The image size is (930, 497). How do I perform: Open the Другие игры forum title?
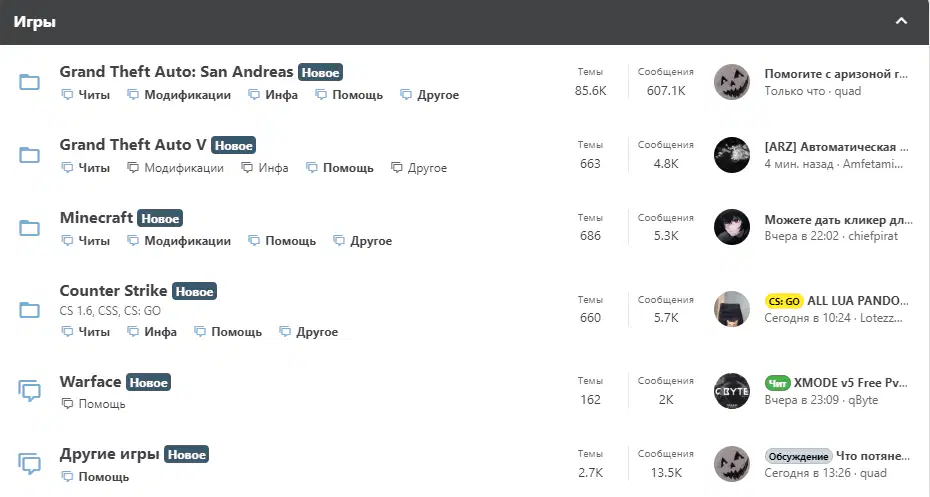[109, 454]
